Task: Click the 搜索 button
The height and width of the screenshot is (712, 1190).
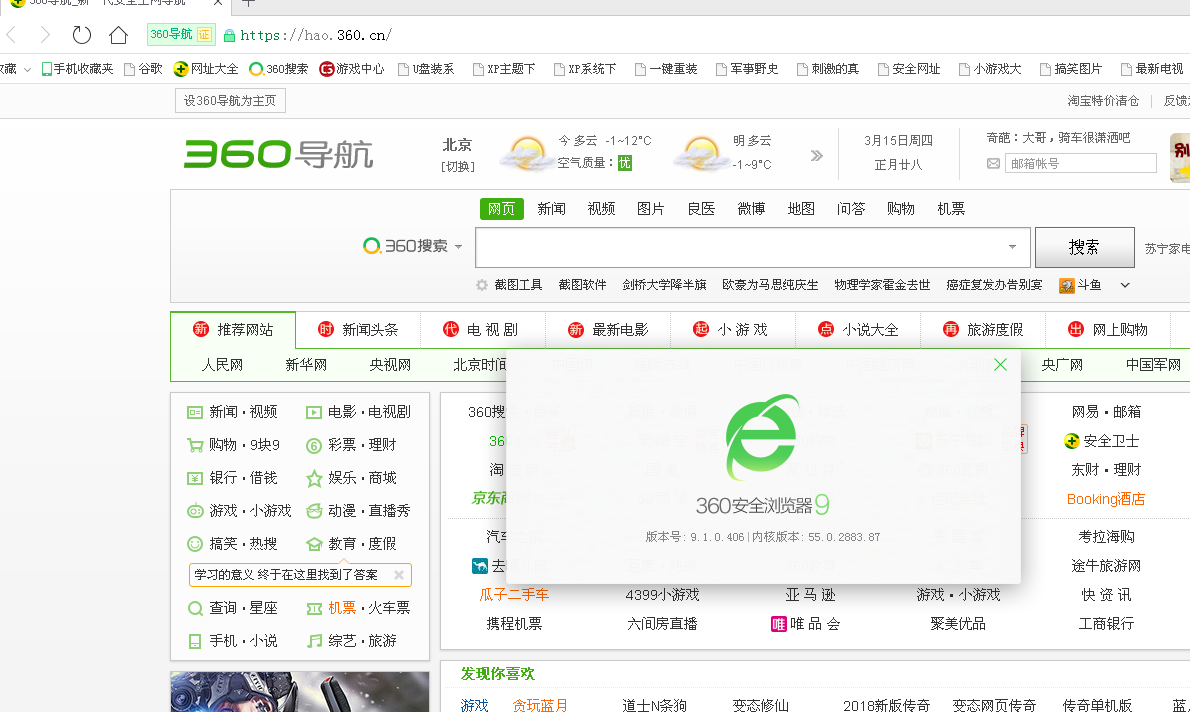Action: click(1085, 247)
